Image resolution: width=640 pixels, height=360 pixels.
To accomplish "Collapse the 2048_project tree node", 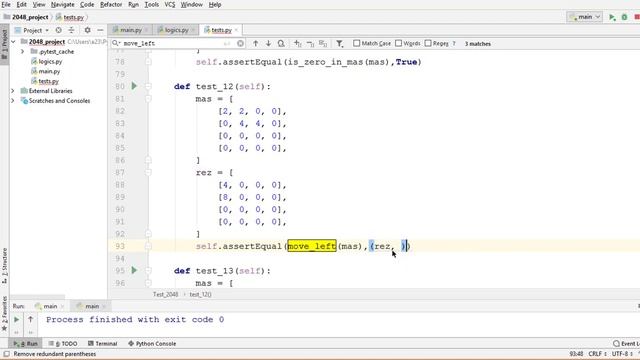I will click(x=13, y=42).
